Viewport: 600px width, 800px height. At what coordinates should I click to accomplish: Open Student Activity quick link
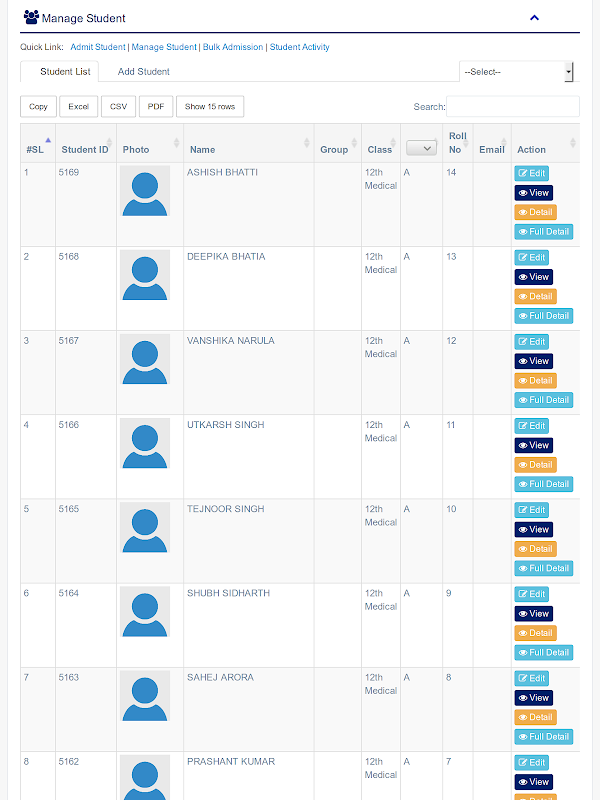(299, 47)
